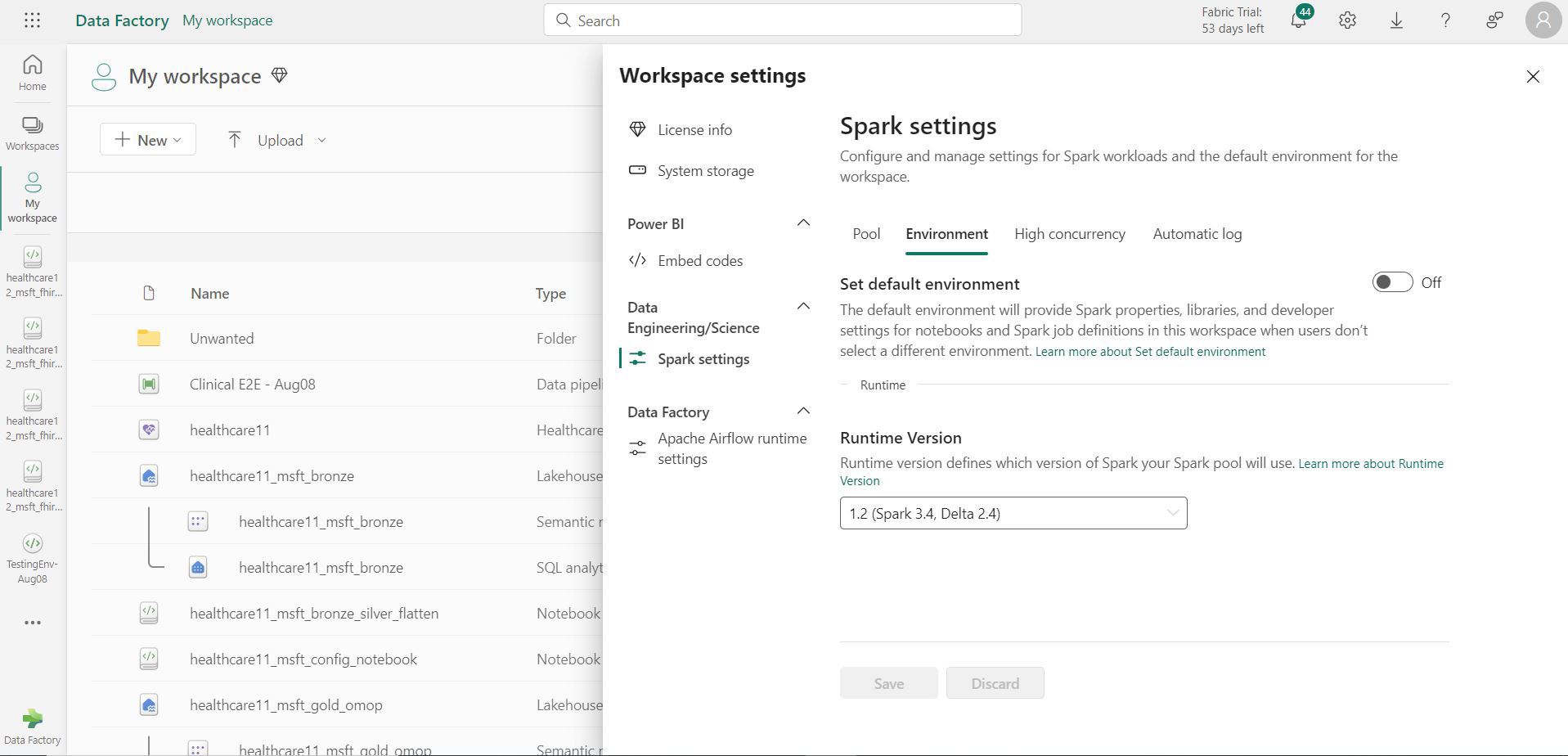
Task: Collapse the Data Factory settings section
Action: click(803, 412)
